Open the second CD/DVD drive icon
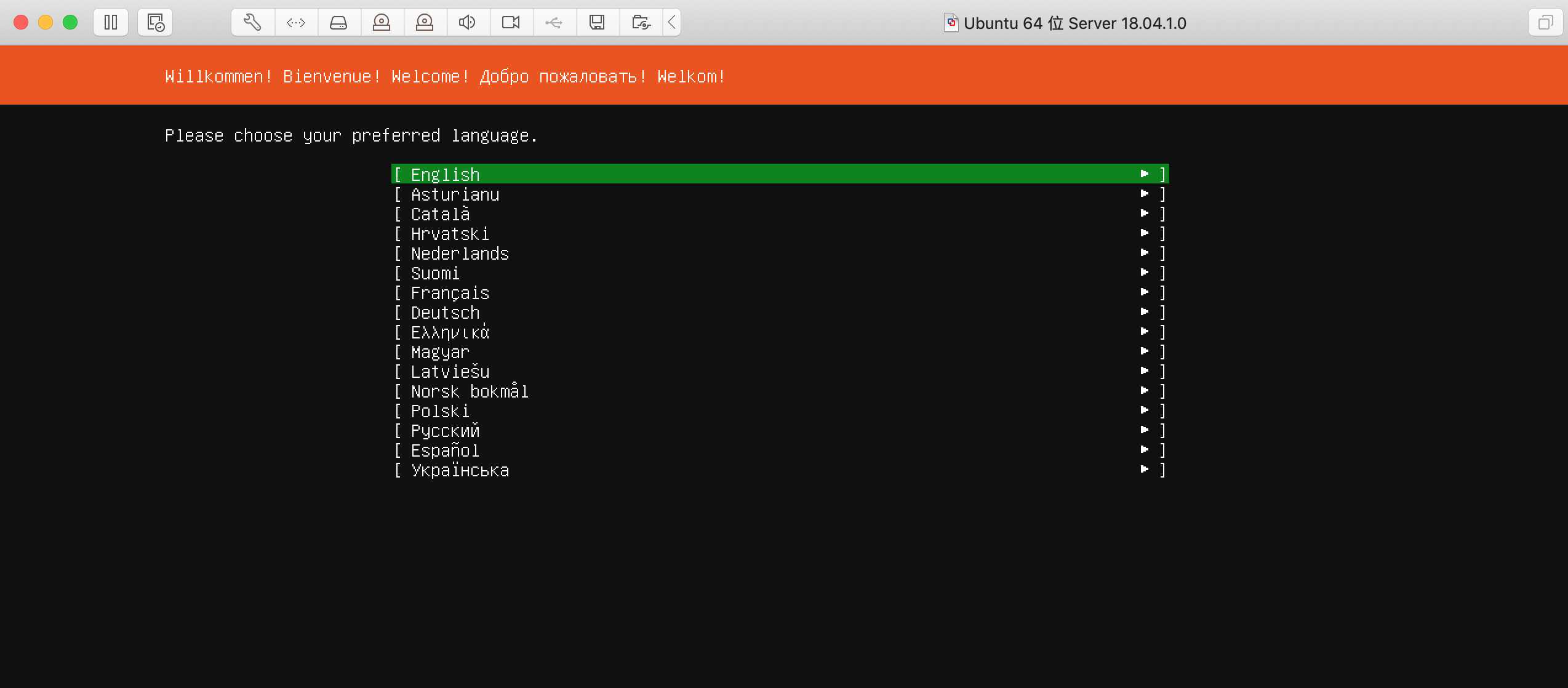This screenshot has width=1568, height=688. click(x=425, y=23)
